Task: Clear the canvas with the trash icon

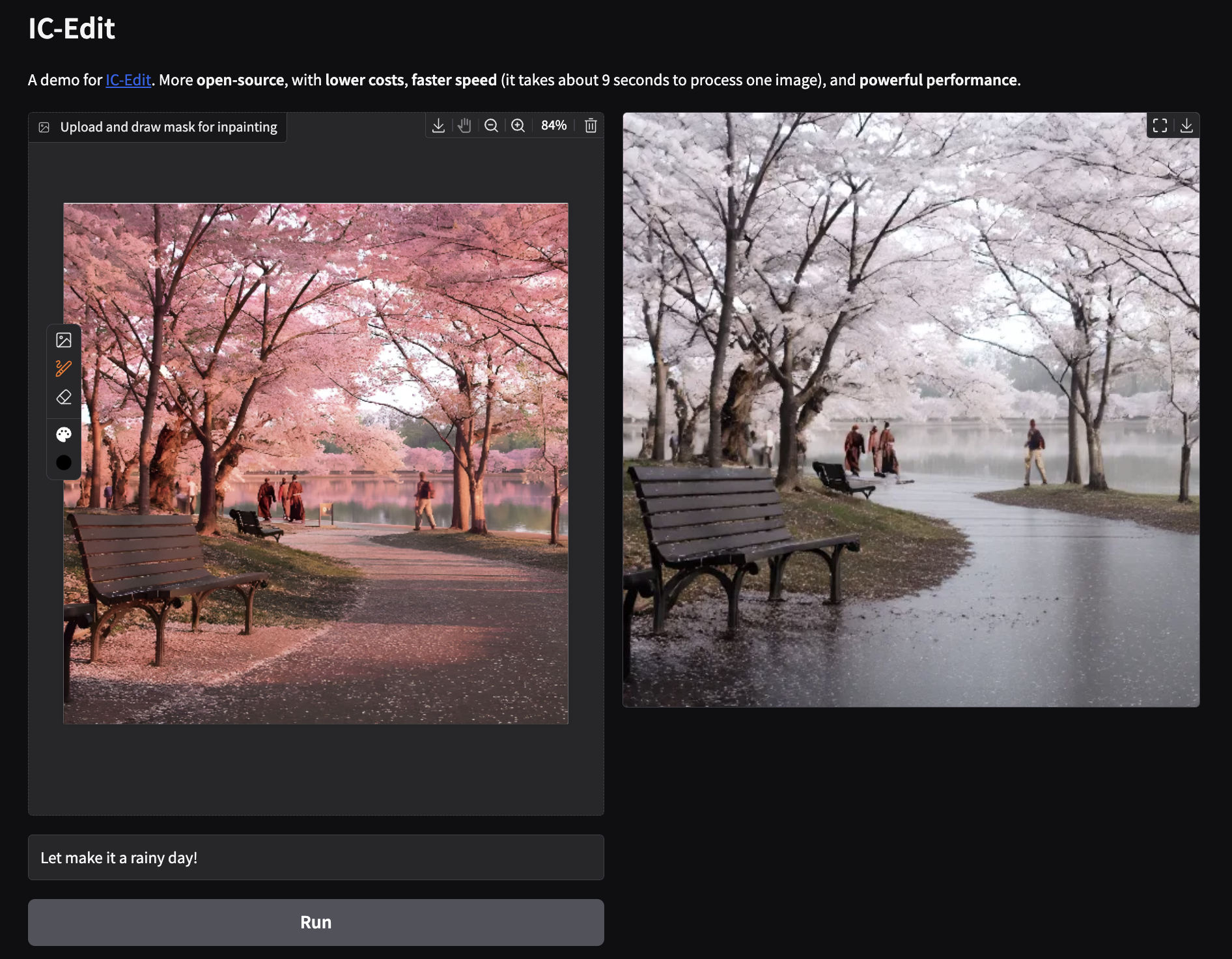Action: click(591, 126)
